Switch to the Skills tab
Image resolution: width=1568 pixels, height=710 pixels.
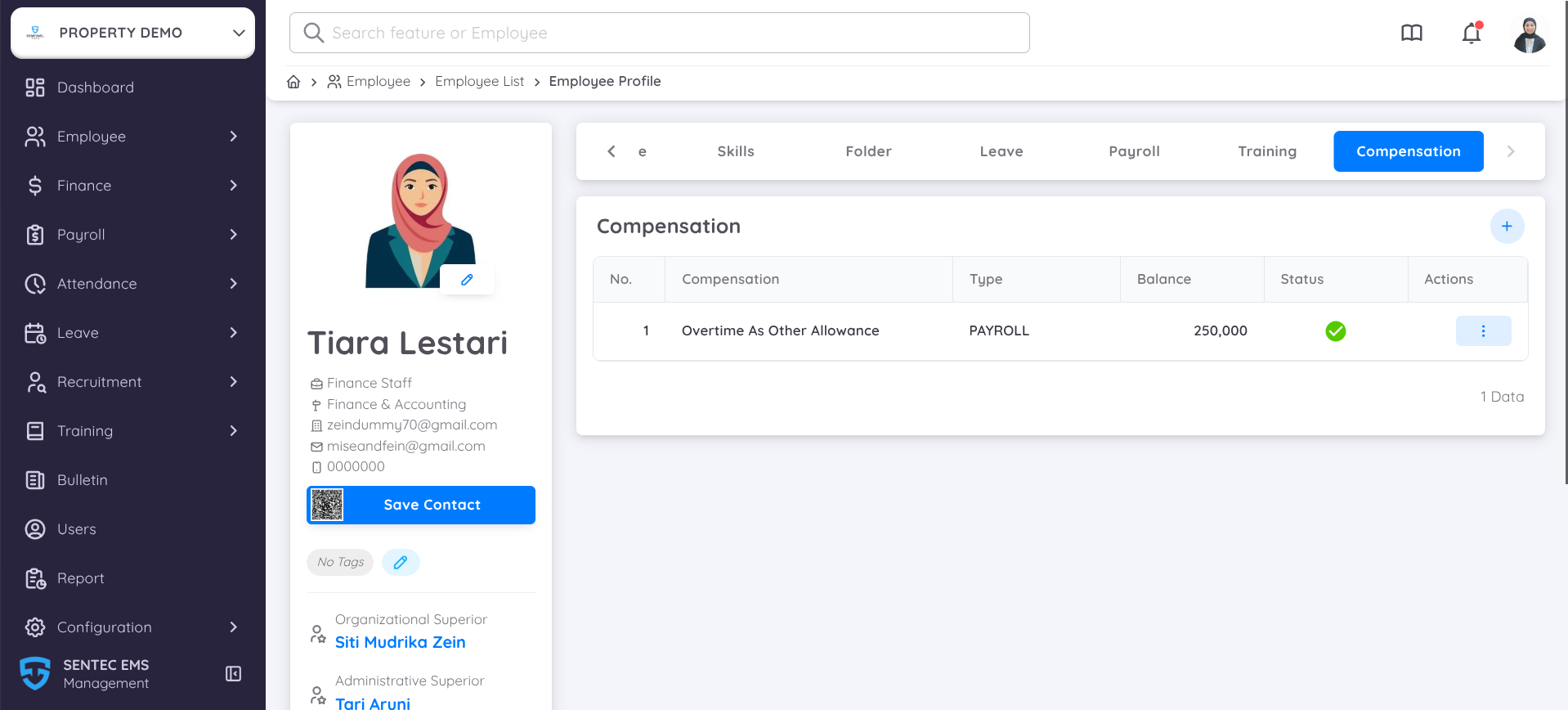tap(736, 151)
